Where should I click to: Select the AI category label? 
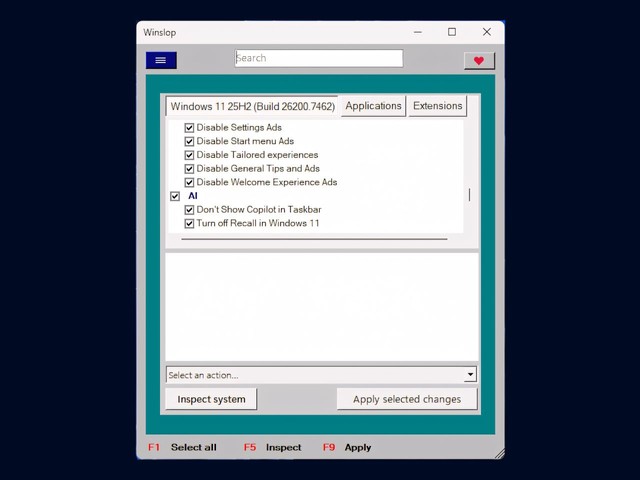tap(193, 196)
